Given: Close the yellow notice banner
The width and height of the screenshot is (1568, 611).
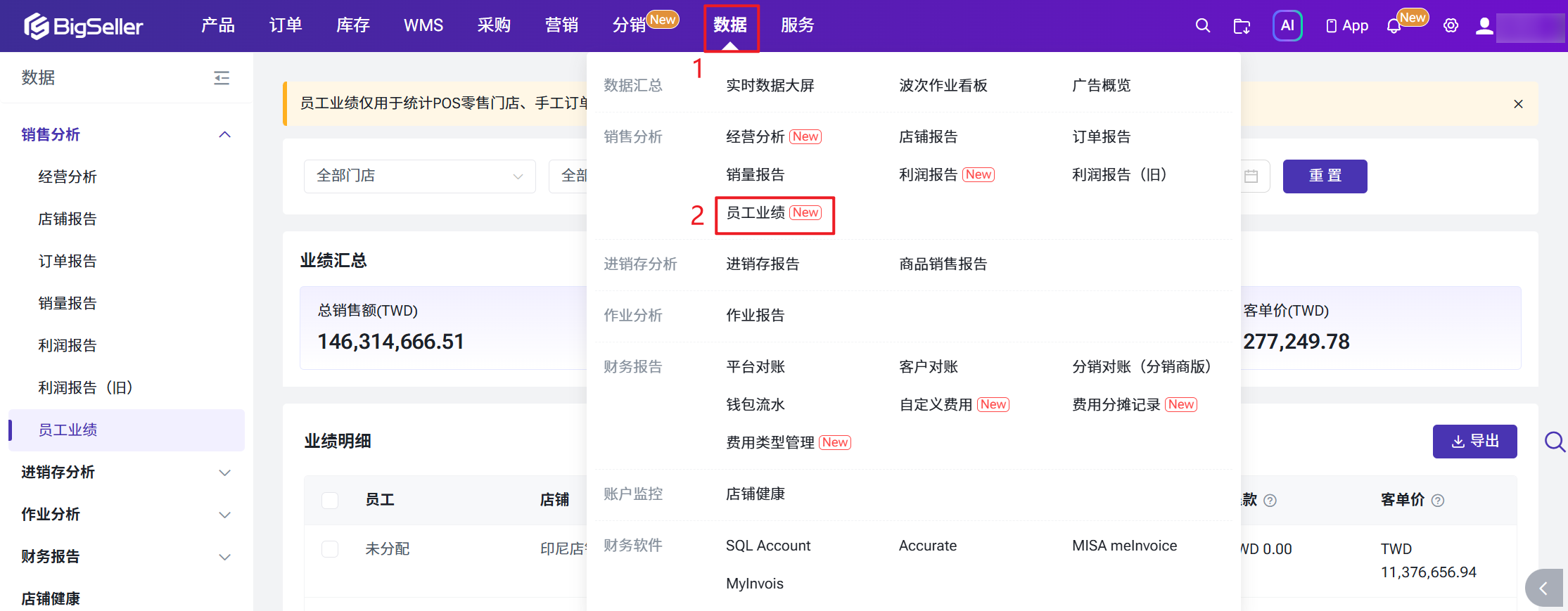Looking at the screenshot, I should point(1518,104).
